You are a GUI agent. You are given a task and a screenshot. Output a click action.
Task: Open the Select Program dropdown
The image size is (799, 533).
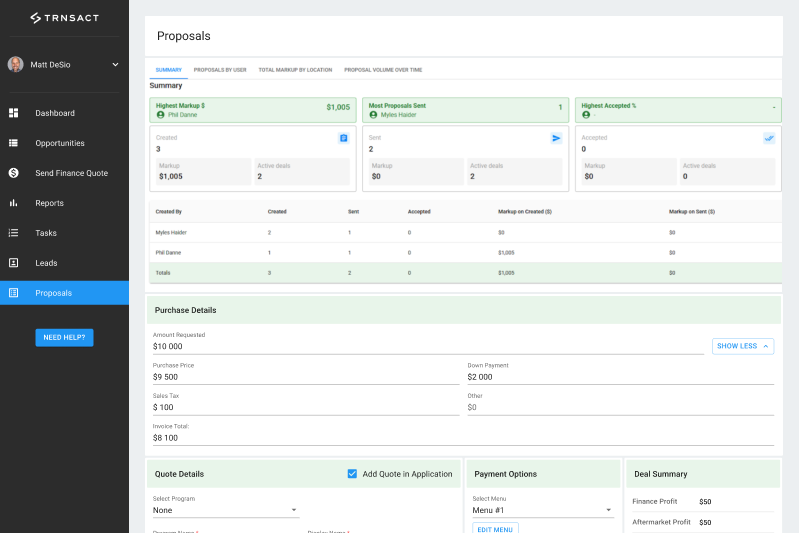[x=225, y=510]
